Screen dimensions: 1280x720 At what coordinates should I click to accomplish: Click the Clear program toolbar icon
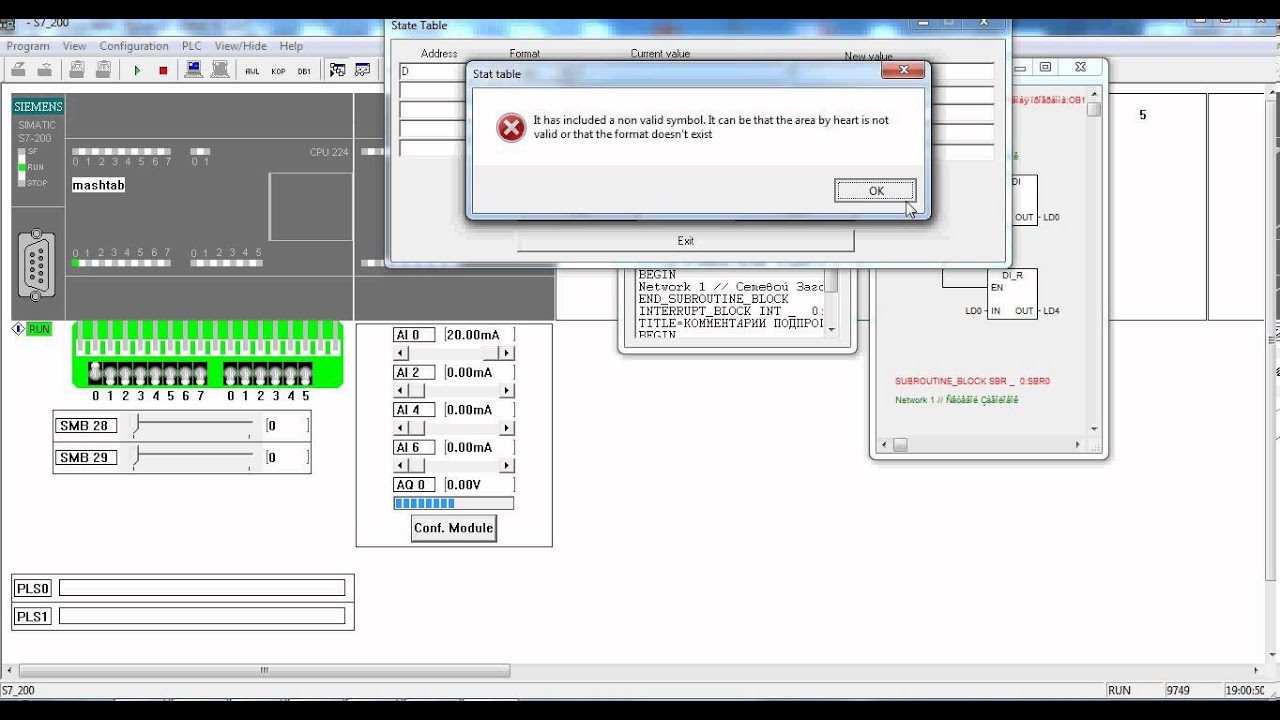(18, 70)
